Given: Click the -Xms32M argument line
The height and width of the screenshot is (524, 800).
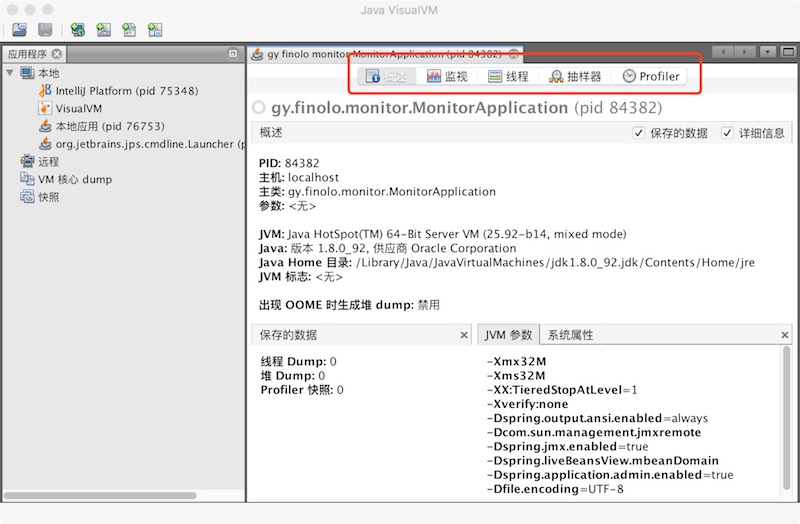Looking at the screenshot, I should click(516, 376).
